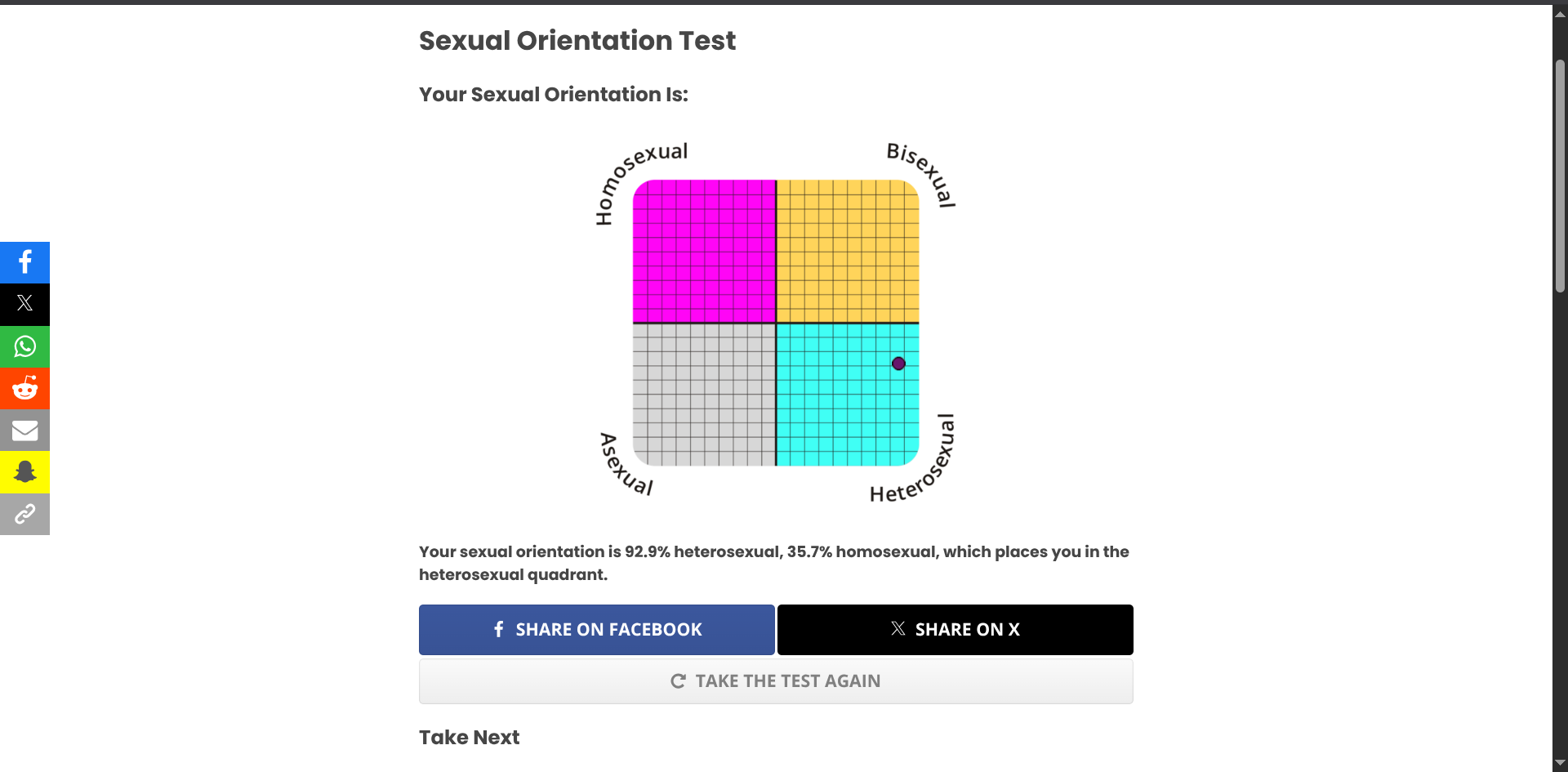Click TAKE THE TEST AGAIN

776,681
